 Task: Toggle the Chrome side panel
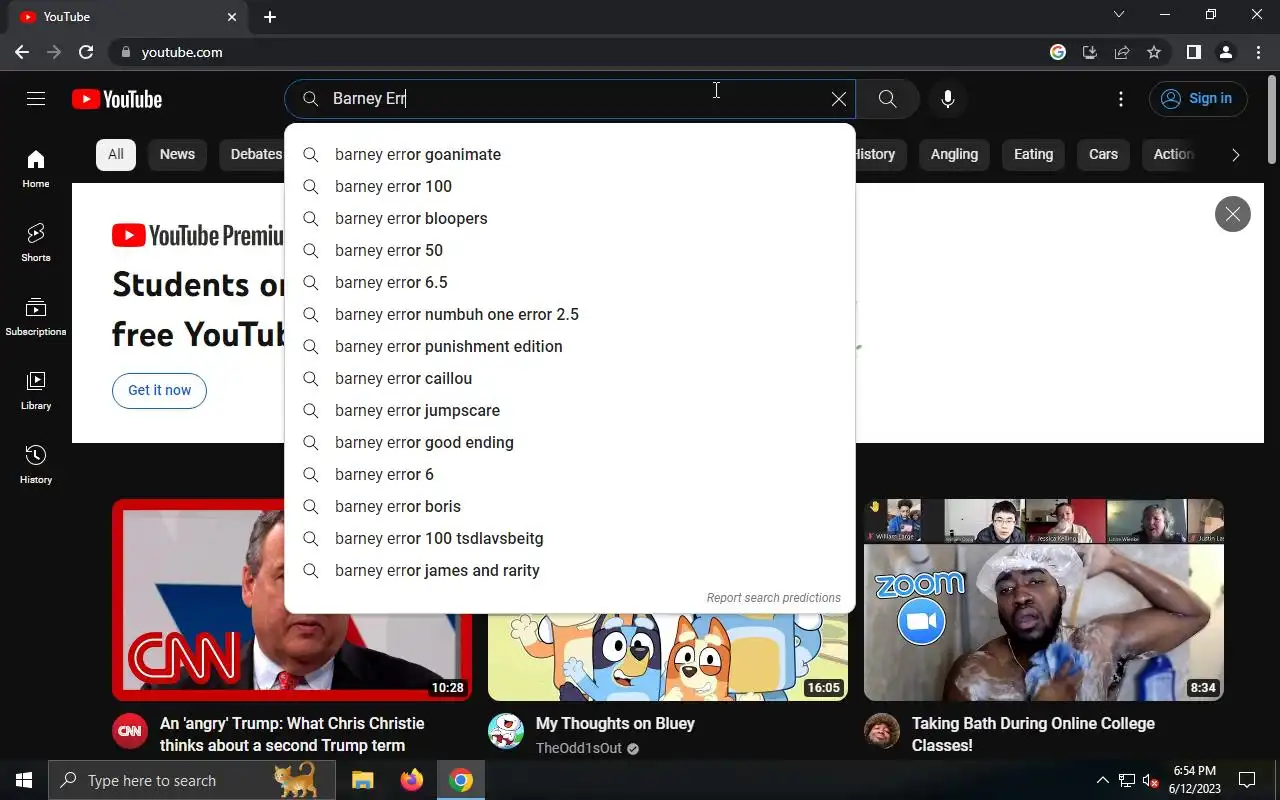pyautogui.click(x=1193, y=52)
